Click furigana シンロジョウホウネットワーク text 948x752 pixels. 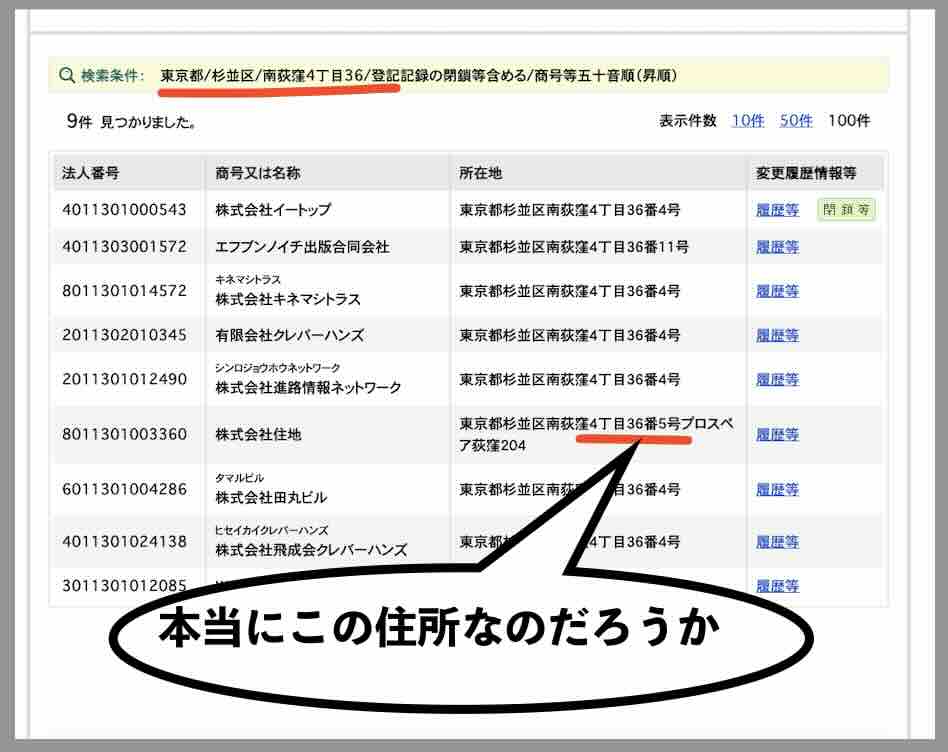278,368
